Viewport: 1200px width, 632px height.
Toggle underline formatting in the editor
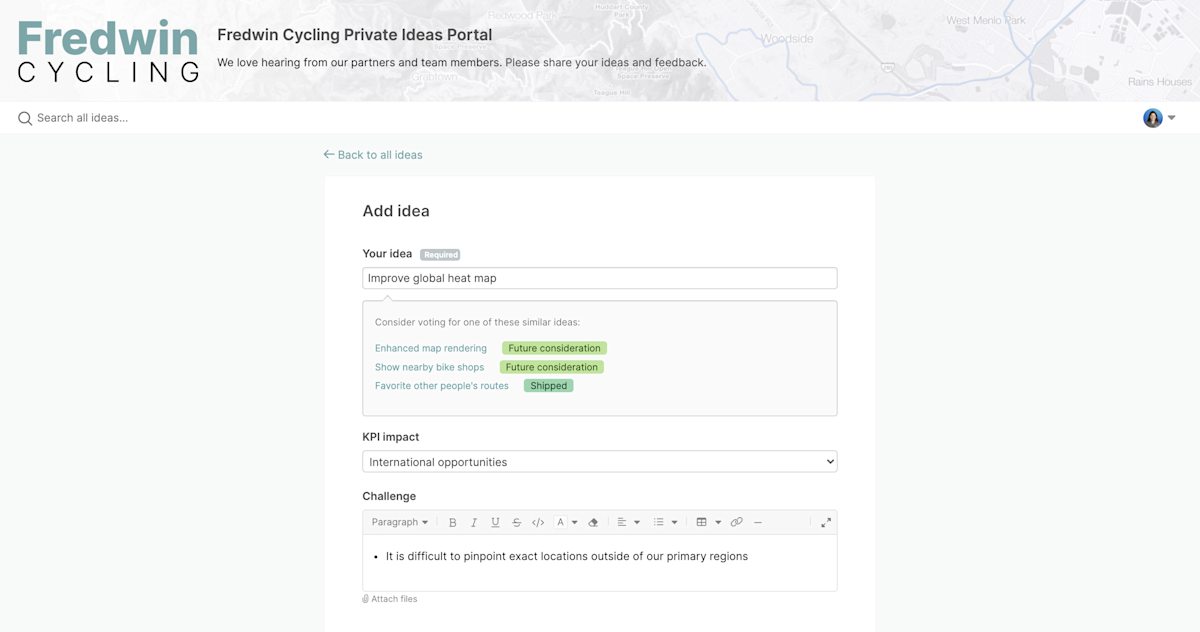tap(495, 522)
